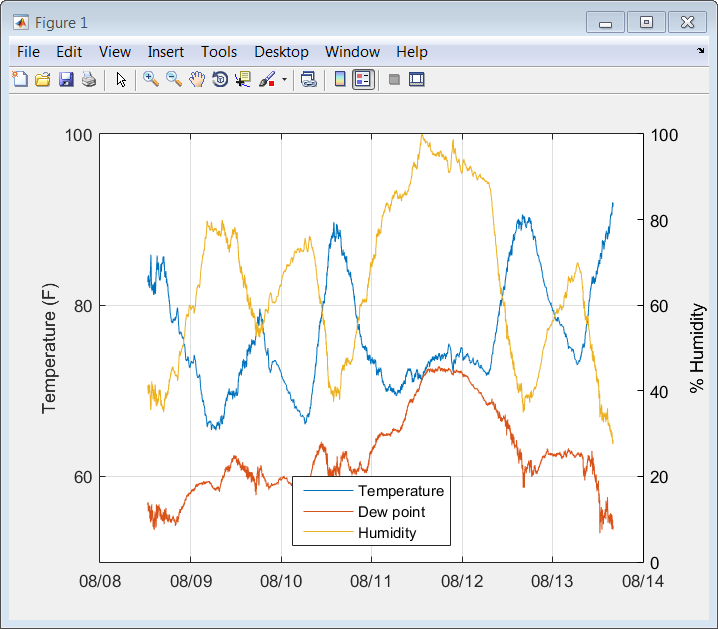Viewport: 718px width, 629px height.
Task: Save the figure with the floppy icon
Action: (66, 80)
